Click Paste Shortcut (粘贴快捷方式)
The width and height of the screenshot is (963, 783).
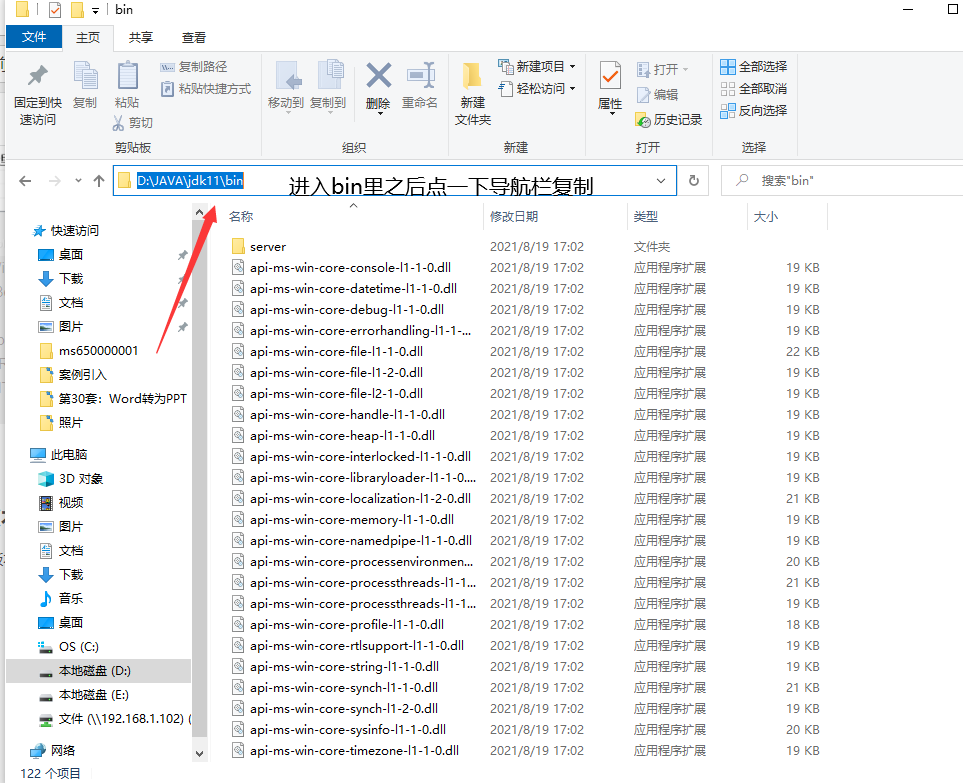click(206, 88)
